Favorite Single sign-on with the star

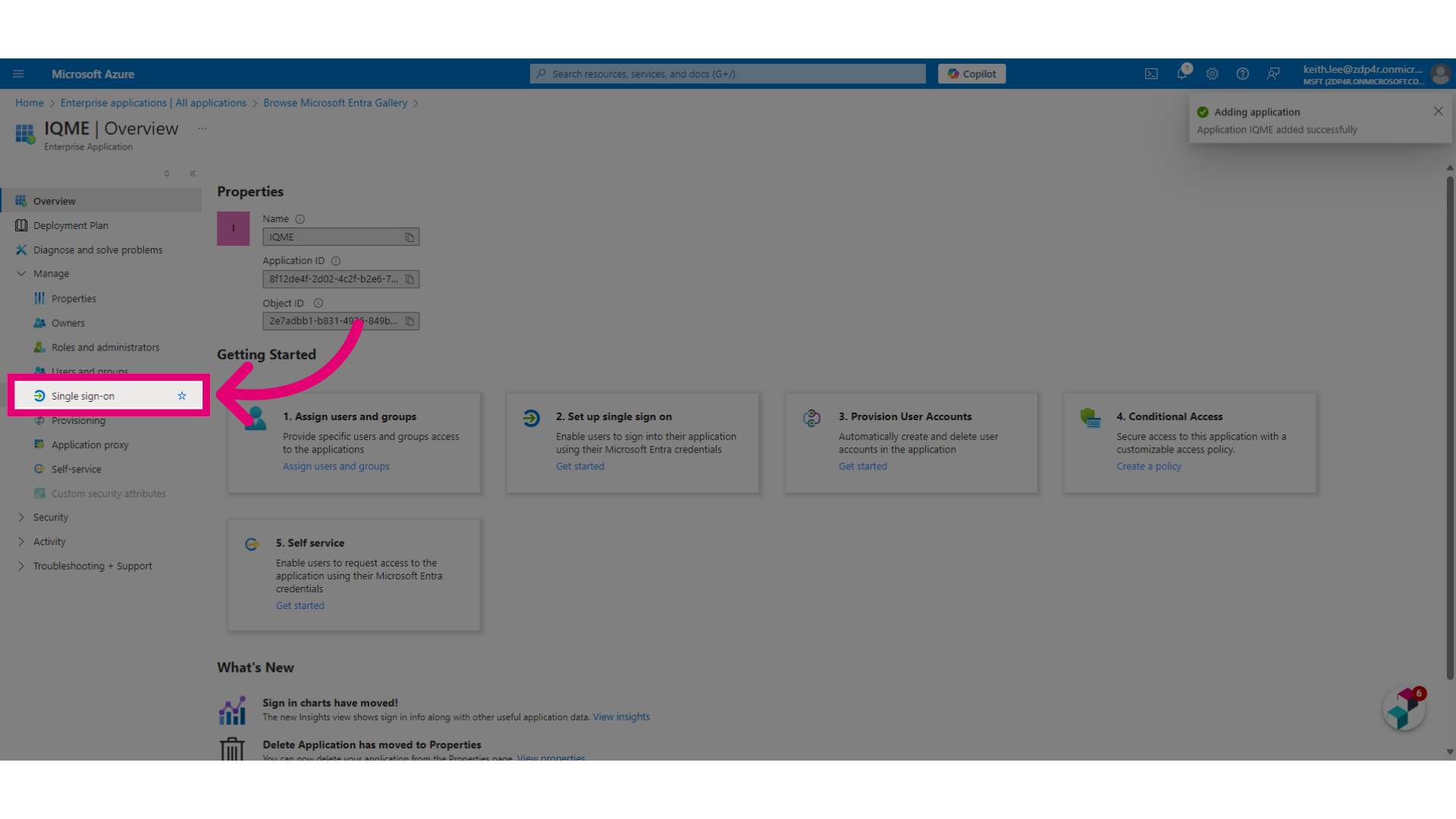[182, 396]
